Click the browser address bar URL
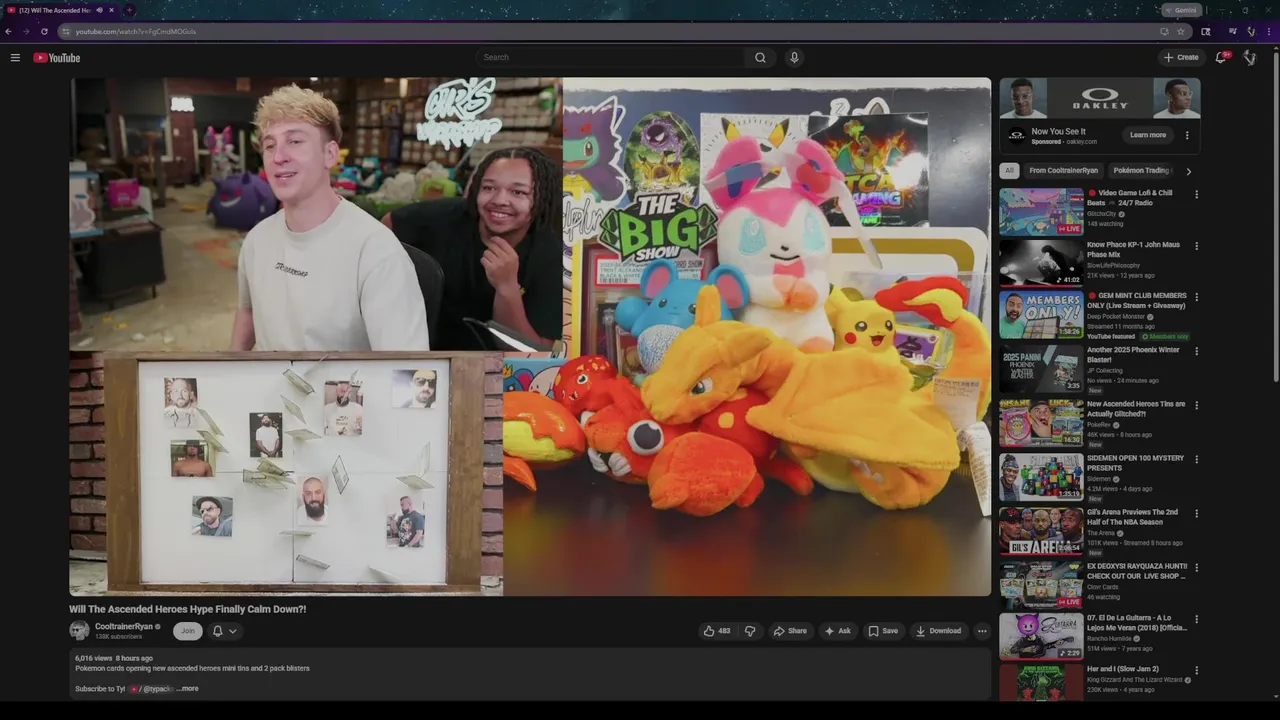Viewport: 1280px width, 720px height. point(135,31)
